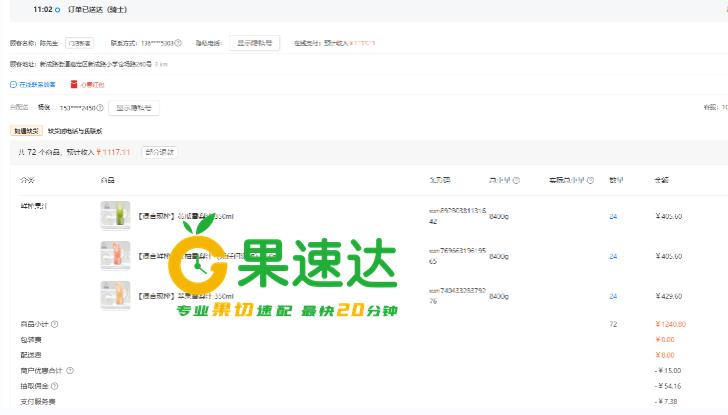Select the payment service fee -¥7.38
The image size is (728, 415).
point(666,401)
